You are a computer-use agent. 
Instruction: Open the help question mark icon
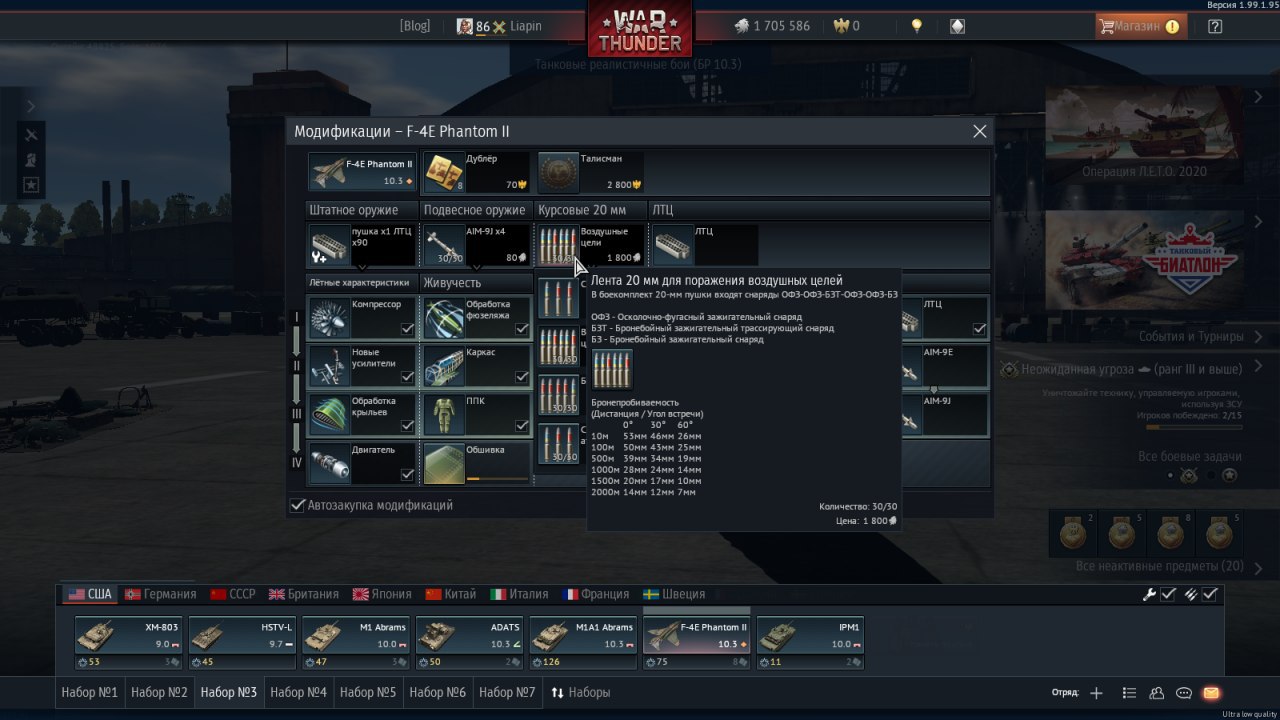[1215, 27]
